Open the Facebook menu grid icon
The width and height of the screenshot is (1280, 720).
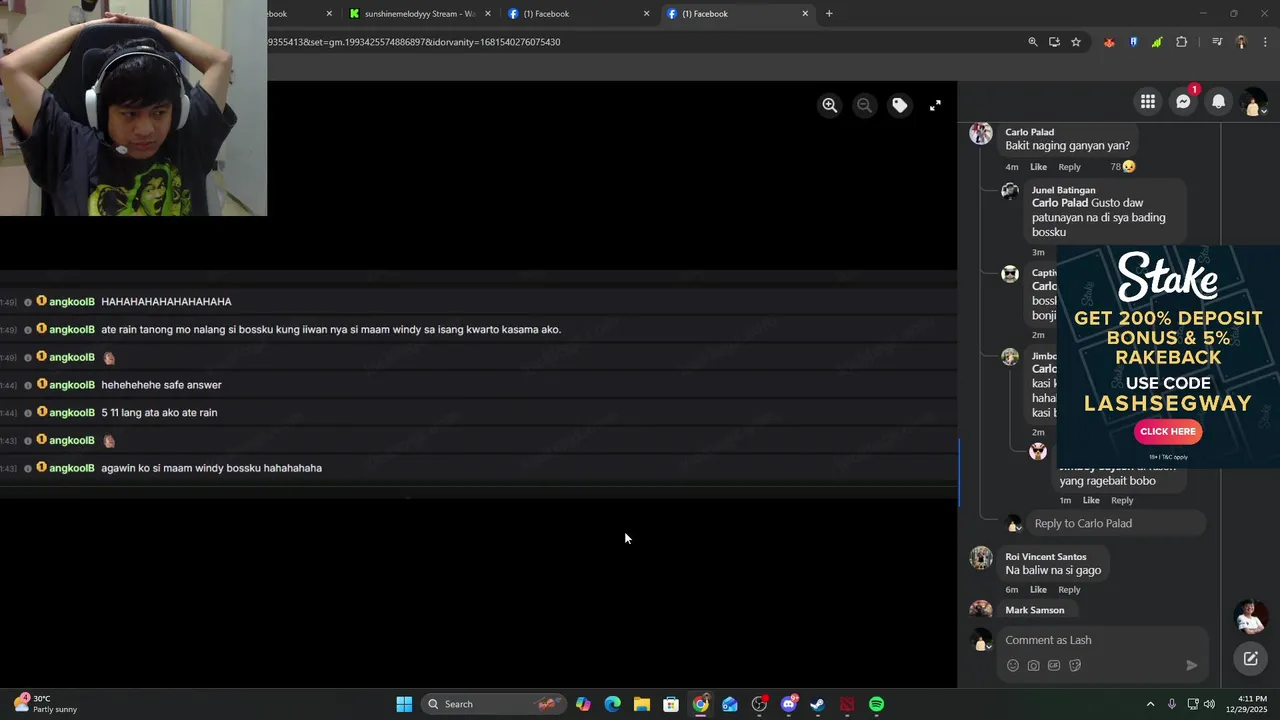point(1148,102)
